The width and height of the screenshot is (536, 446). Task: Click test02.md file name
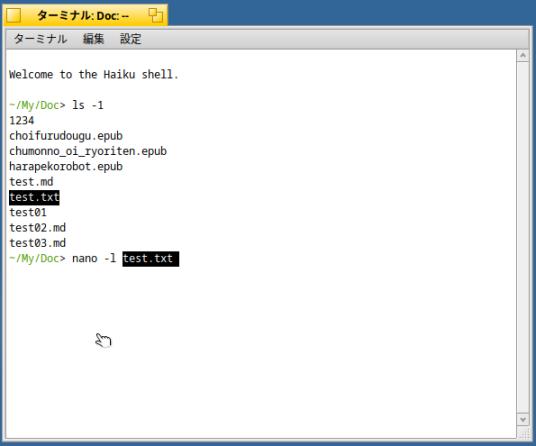pyautogui.click(x=37, y=228)
